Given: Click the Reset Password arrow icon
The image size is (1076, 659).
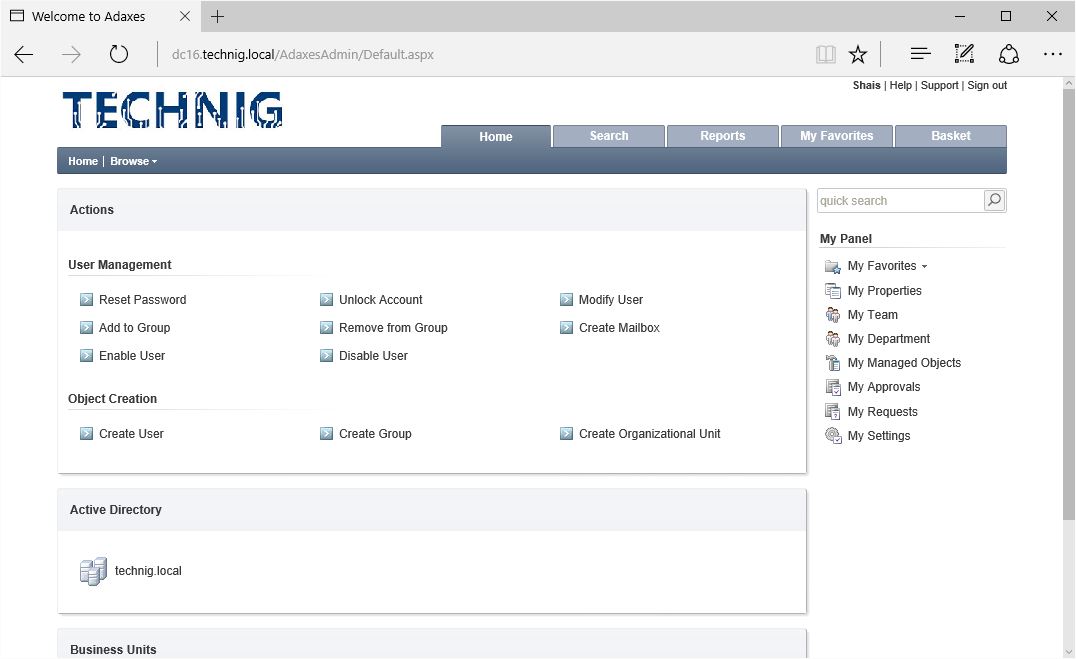Looking at the screenshot, I should (x=86, y=299).
